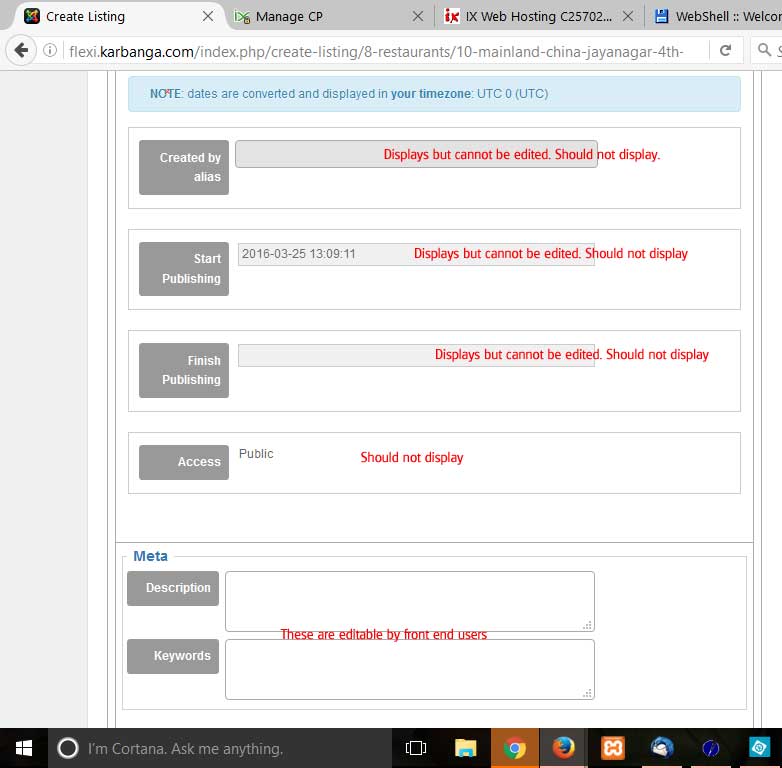Open the WebShell browser tab
The width and height of the screenshot is (782, 768).
pyautogui.click(x=715, y=16)
